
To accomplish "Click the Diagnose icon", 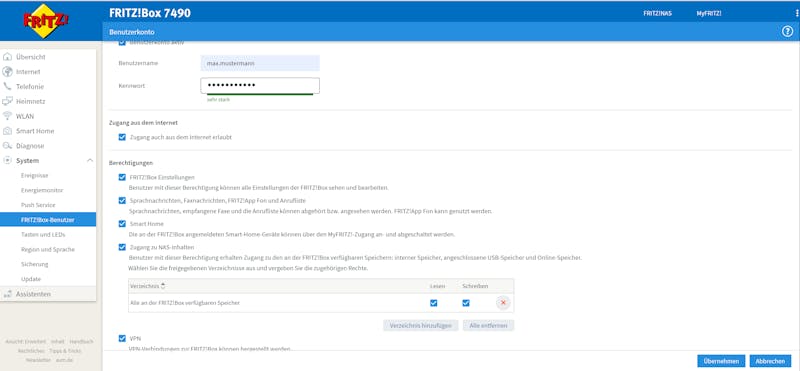I will pyautogui.click(x=7, y=145).
